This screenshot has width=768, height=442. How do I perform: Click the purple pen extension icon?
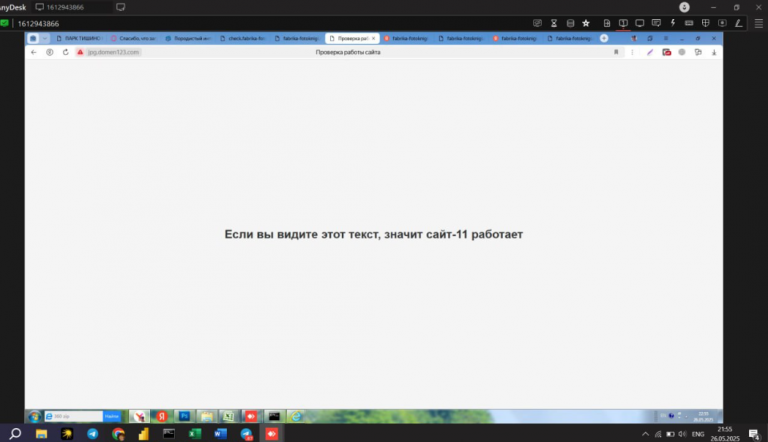point(650,52)
